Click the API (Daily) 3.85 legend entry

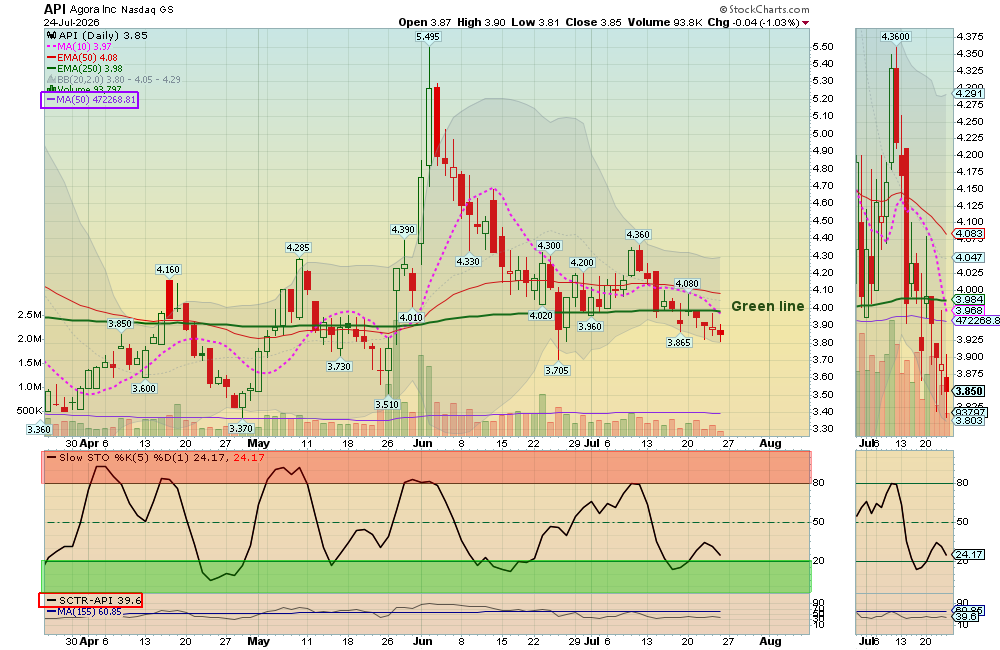103,36
